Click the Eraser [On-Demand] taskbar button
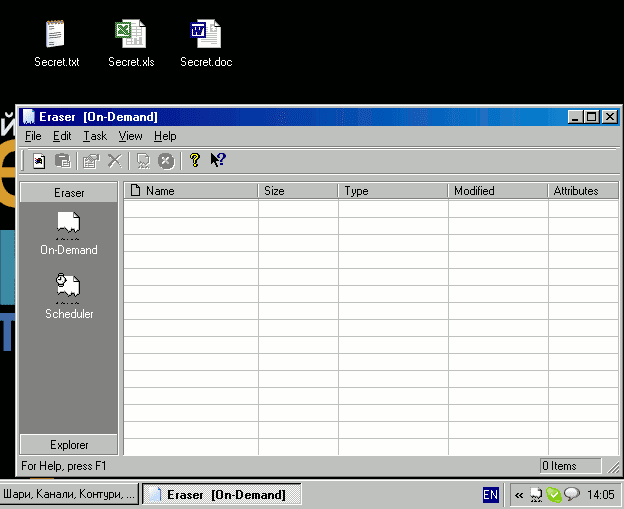This screenshot has height=509, width=624. pyautogui.click(x=222, y=494)
